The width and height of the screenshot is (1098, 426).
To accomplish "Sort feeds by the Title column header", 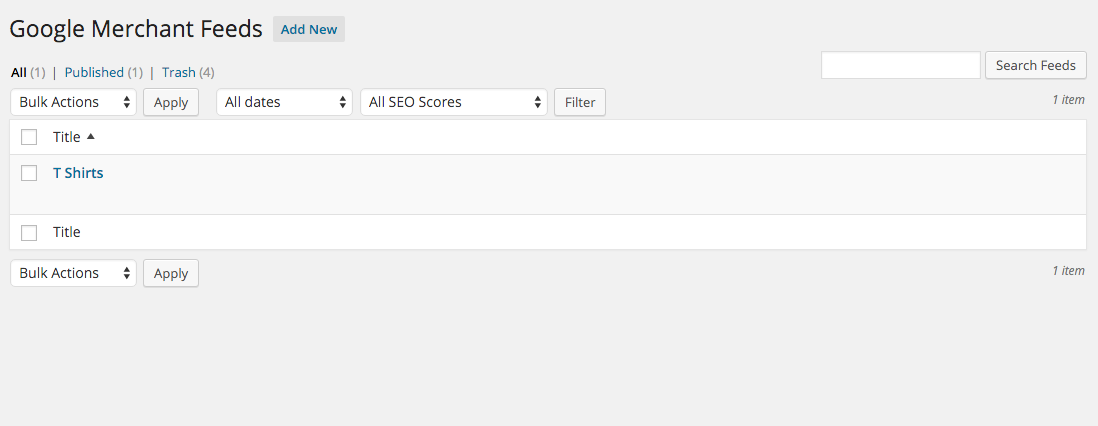I will tap(67, 137).
